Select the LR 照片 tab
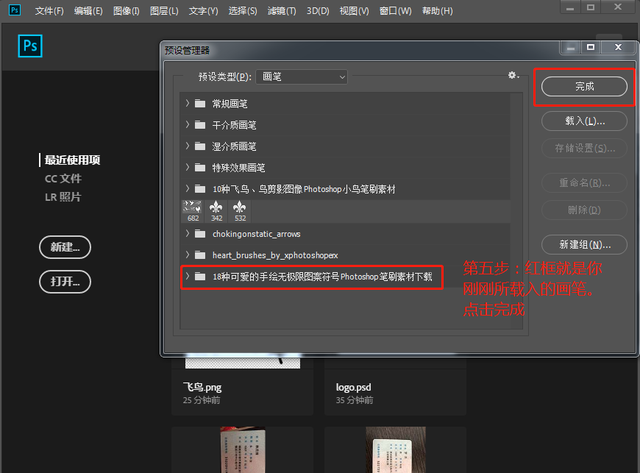 click(63, 197)
